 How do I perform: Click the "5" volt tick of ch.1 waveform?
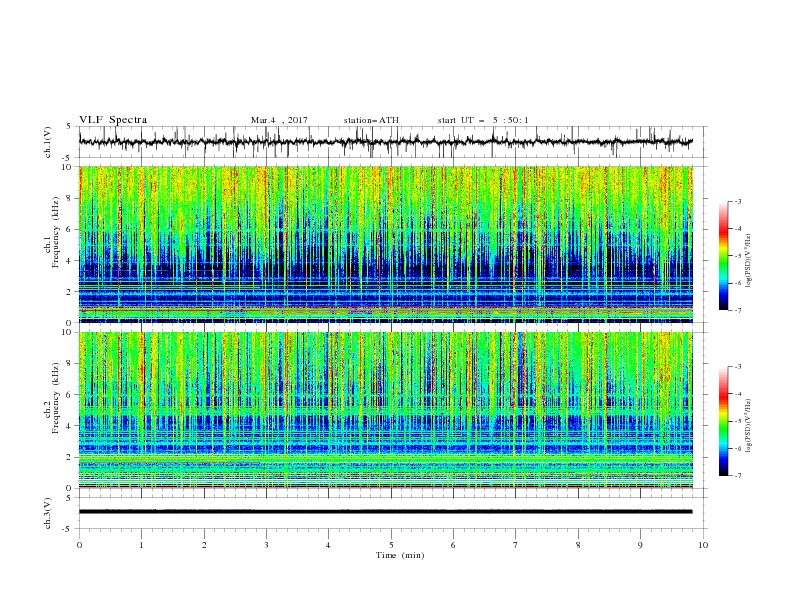pos(69,126)
